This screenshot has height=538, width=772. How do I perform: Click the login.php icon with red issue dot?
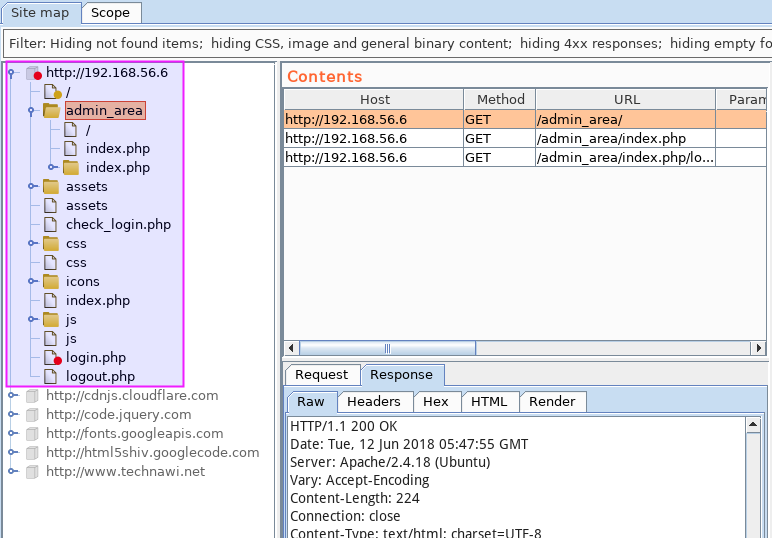52,358
